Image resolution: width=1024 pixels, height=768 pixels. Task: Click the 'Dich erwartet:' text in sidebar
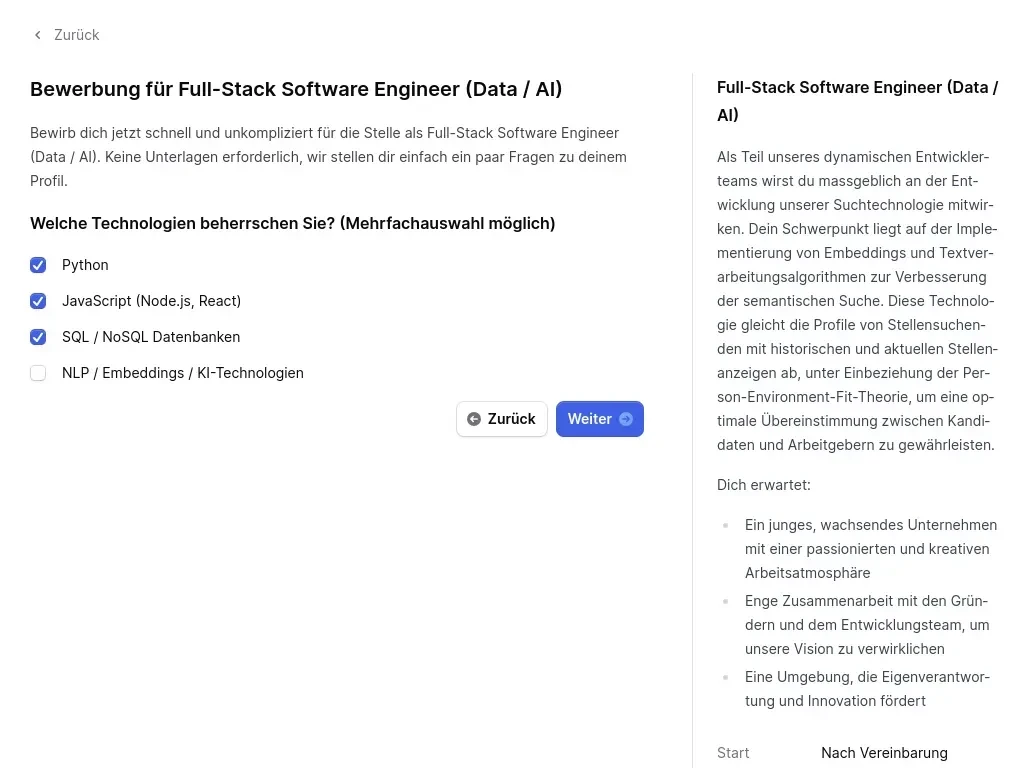coord(764,485)
